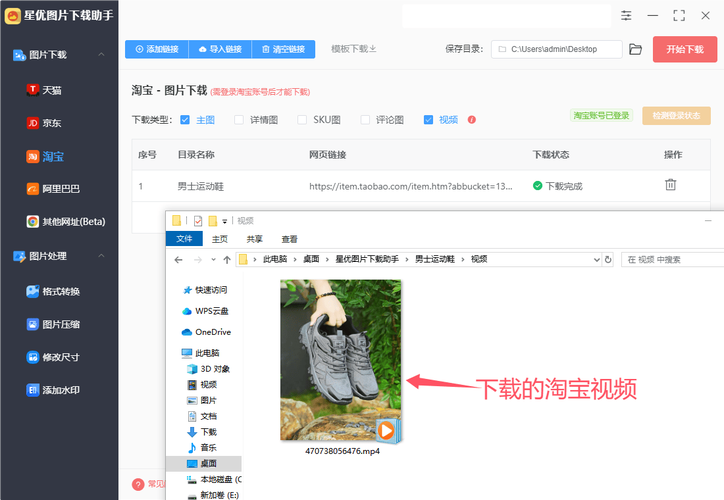Screen dimensions: 724x500
Task: Click the 在 视频 中搜索 search box
Action: [672, 259]
